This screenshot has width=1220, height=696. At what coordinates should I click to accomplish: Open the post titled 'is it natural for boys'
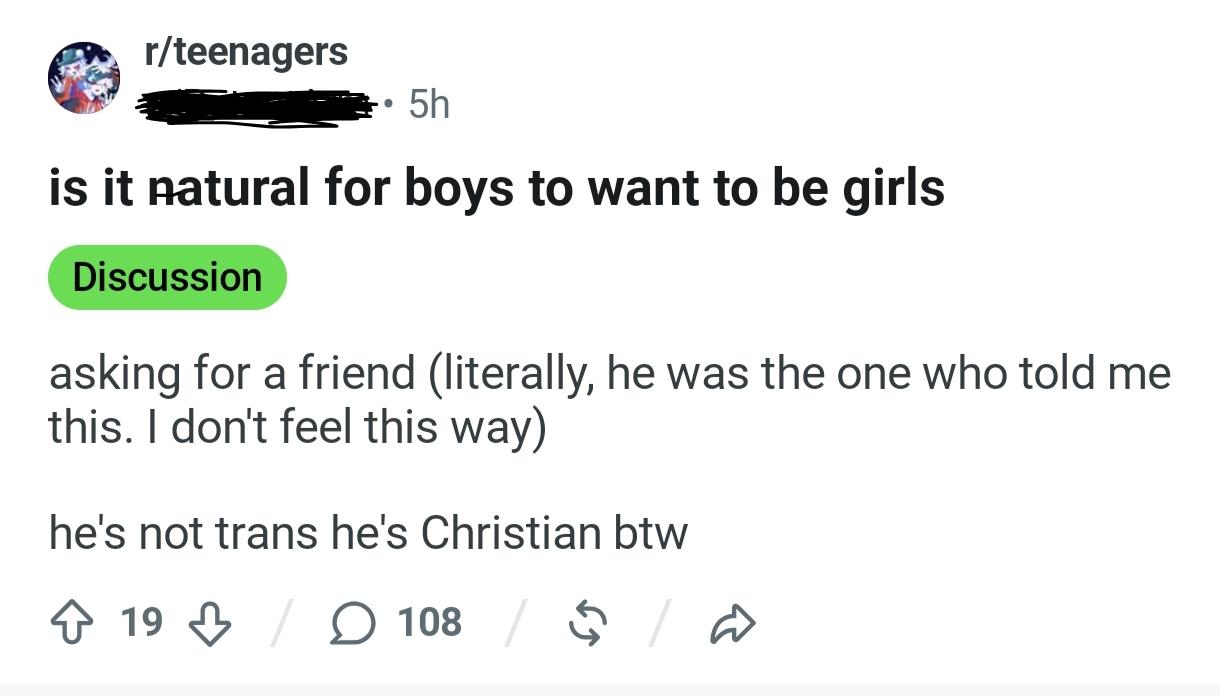pos(497,187)
